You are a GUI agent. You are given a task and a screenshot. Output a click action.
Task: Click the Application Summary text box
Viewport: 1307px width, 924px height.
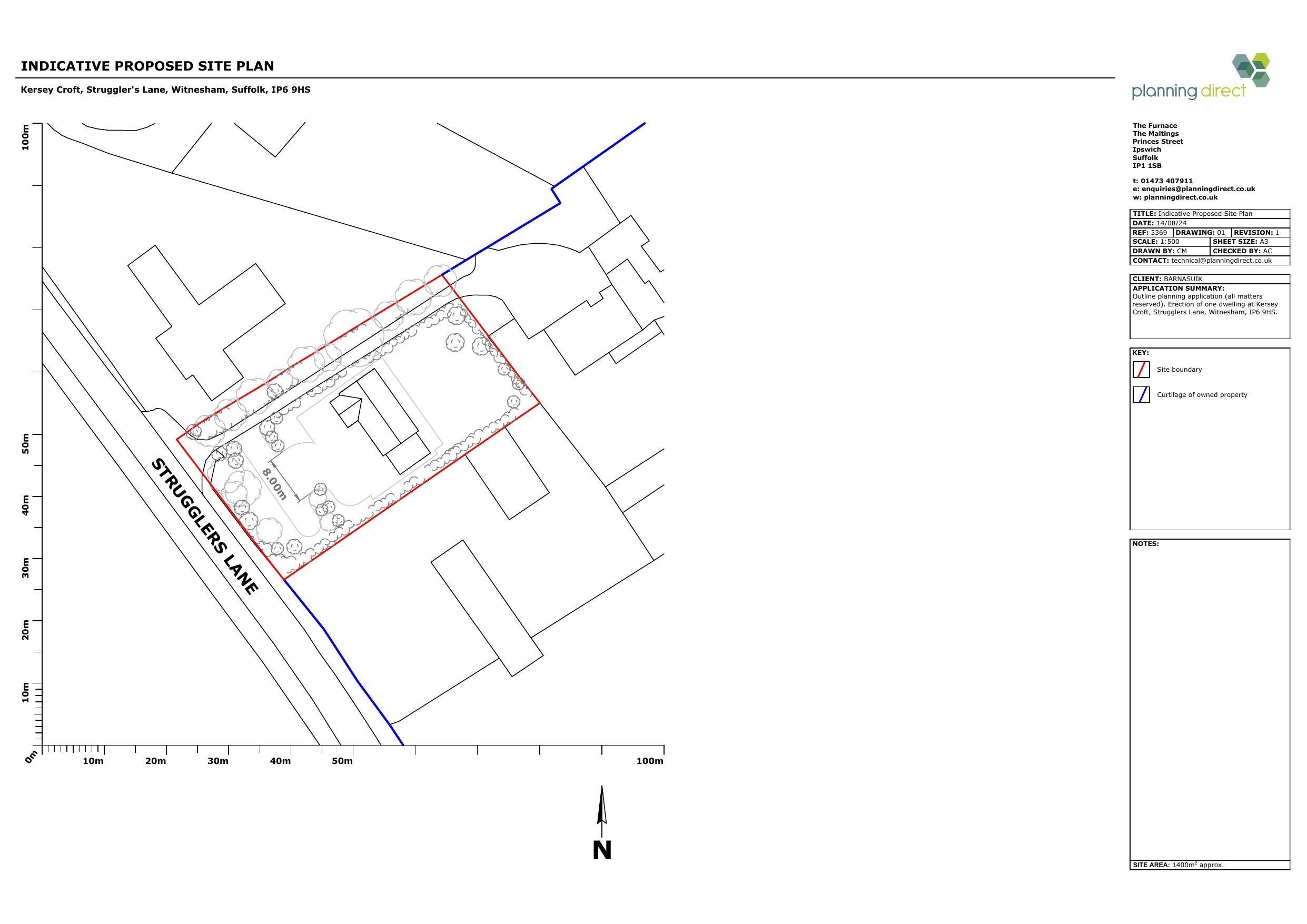tap(1204, 304)
